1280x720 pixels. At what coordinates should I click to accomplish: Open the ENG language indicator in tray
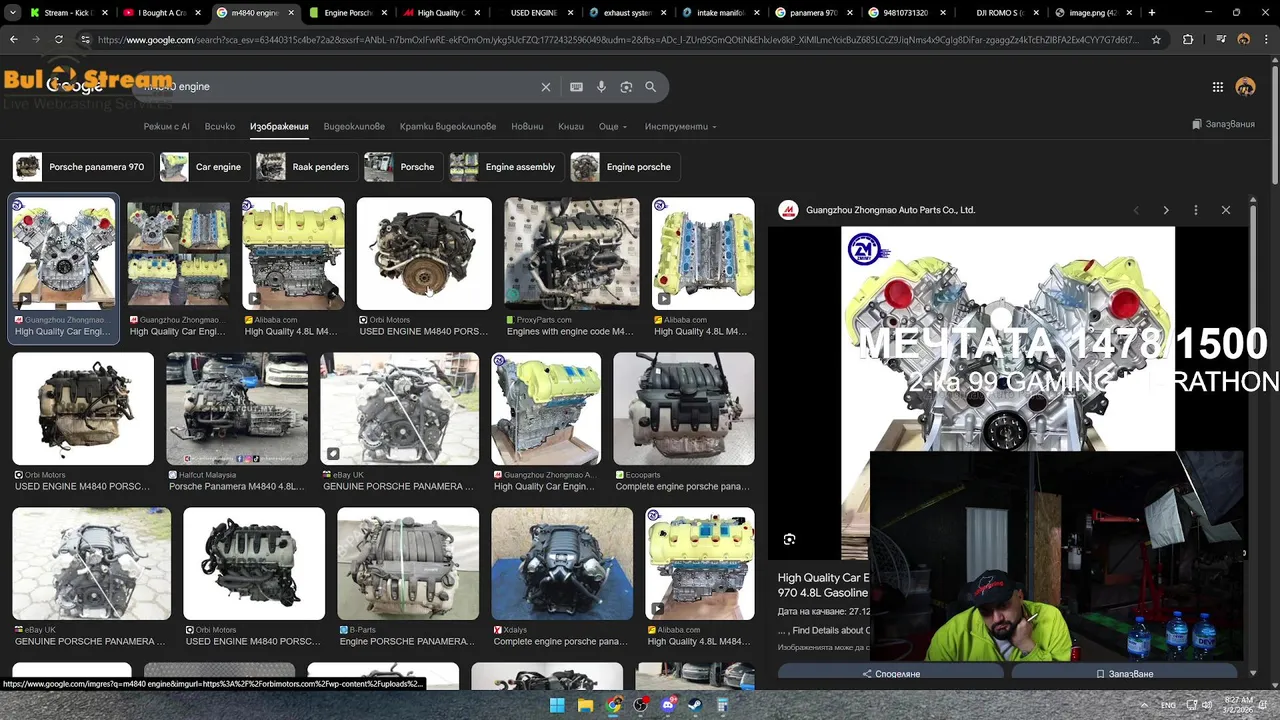pos(1167,705)
